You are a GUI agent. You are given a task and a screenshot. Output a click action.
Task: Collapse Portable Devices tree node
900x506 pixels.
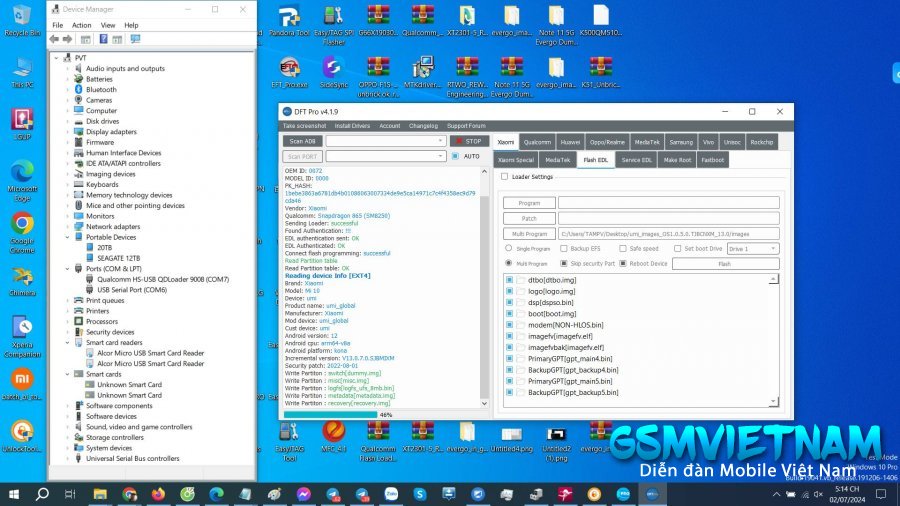tap(68, 237)
